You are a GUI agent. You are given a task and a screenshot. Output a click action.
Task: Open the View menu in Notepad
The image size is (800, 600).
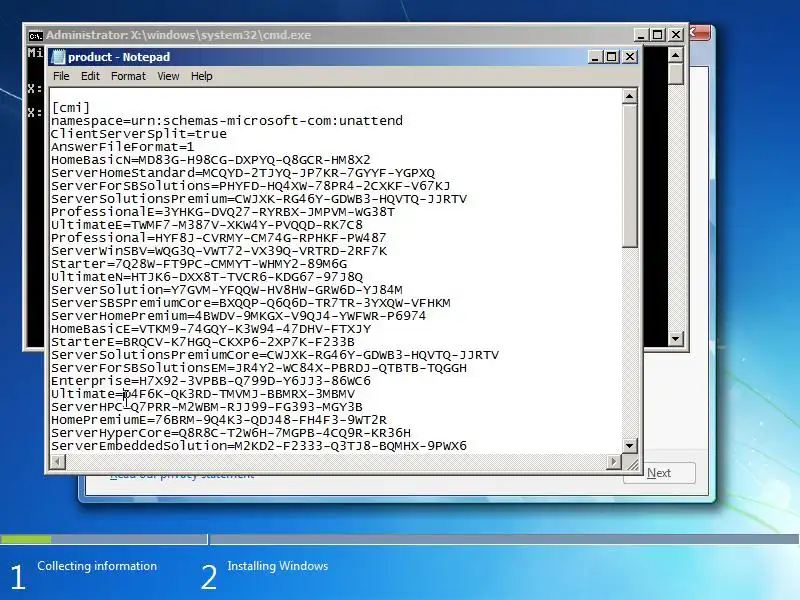click(168, 76)
